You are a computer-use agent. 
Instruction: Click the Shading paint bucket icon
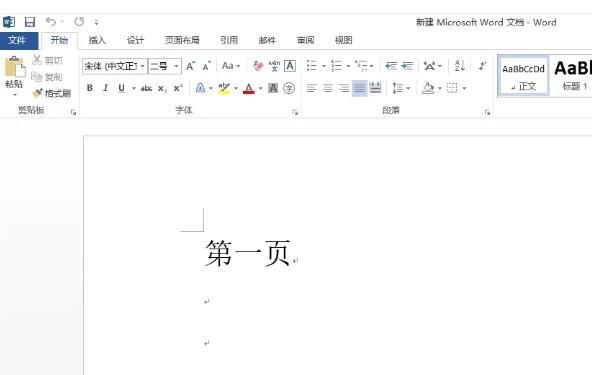pos(428,88)
